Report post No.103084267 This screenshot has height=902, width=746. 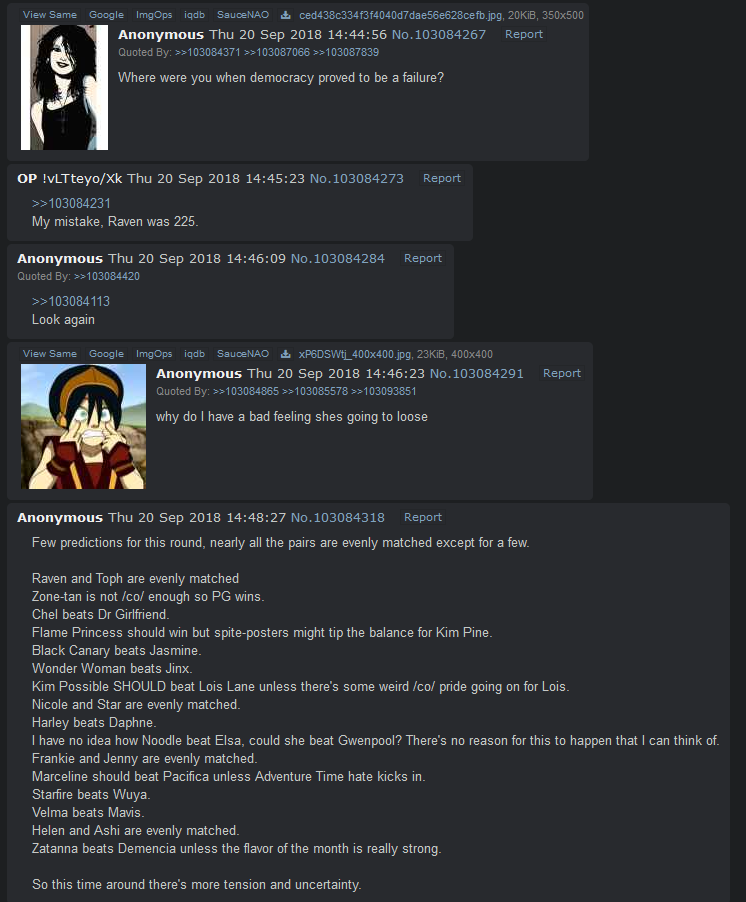pos(523,34)
